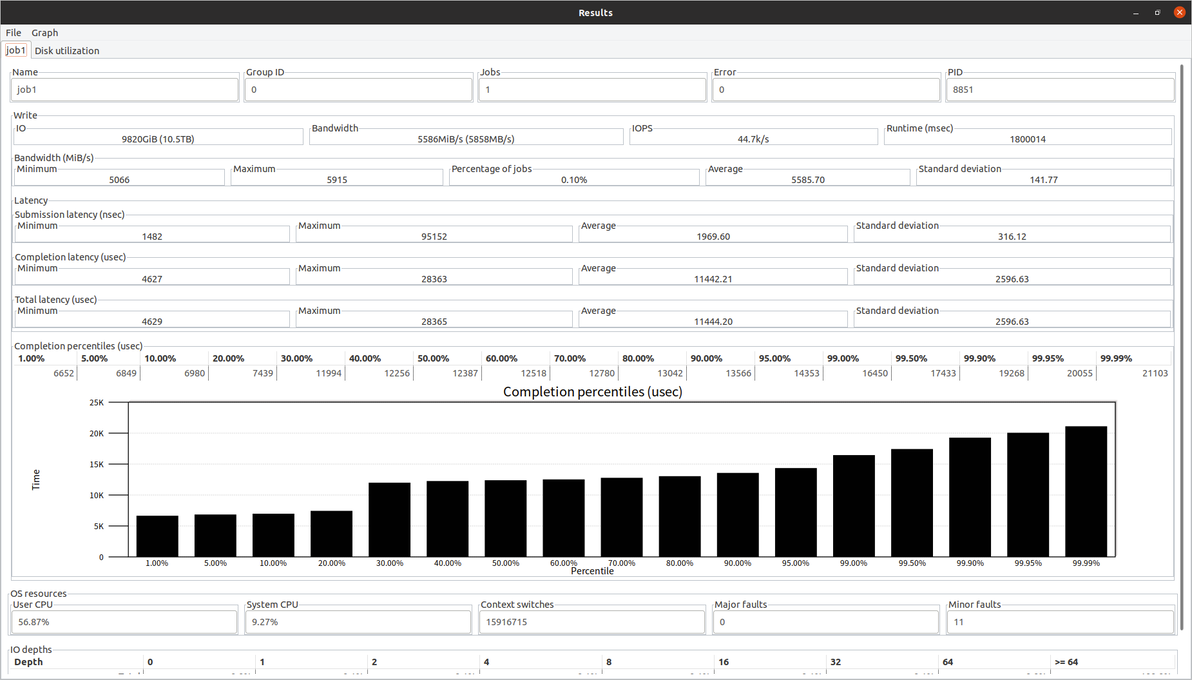Open the Graph menu

[45, 33]
